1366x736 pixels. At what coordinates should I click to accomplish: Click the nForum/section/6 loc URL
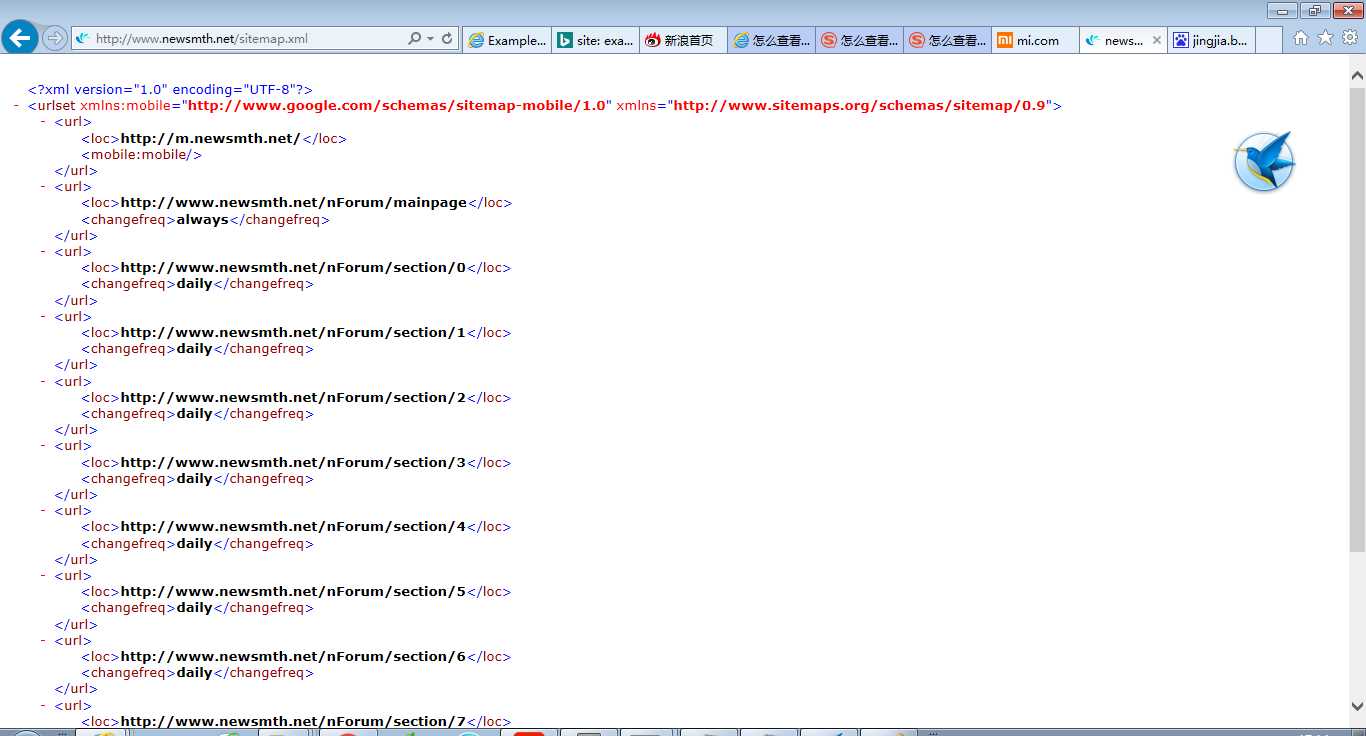[x=293, y=656]
